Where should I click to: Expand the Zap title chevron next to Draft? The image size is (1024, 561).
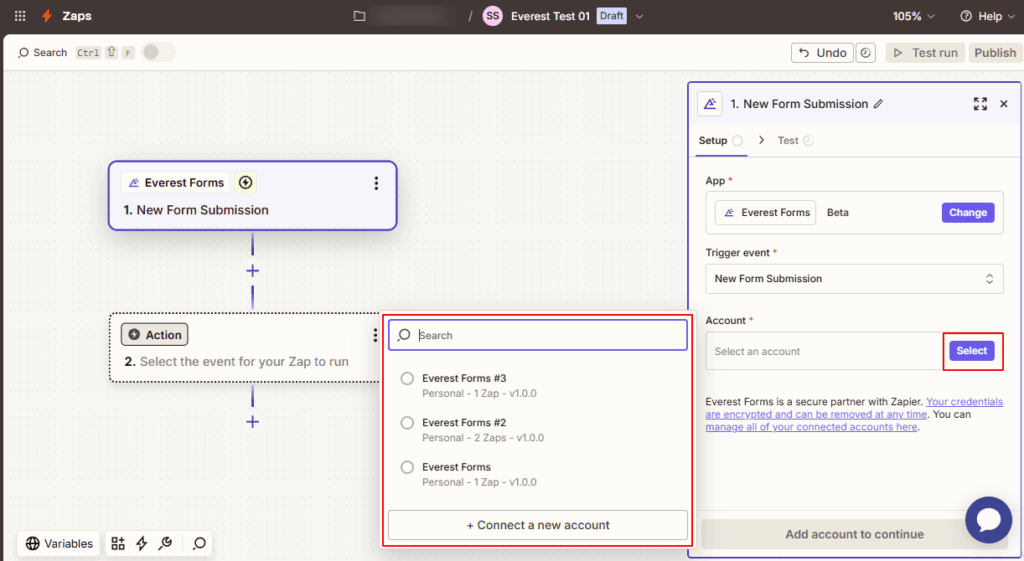pyautogui.click(x=639, y=16)
